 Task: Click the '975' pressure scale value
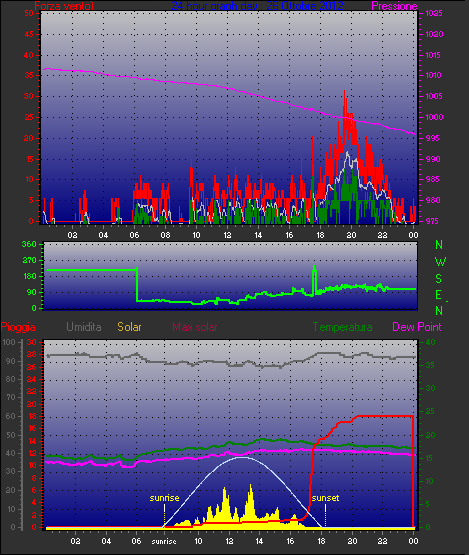(432, 221)
